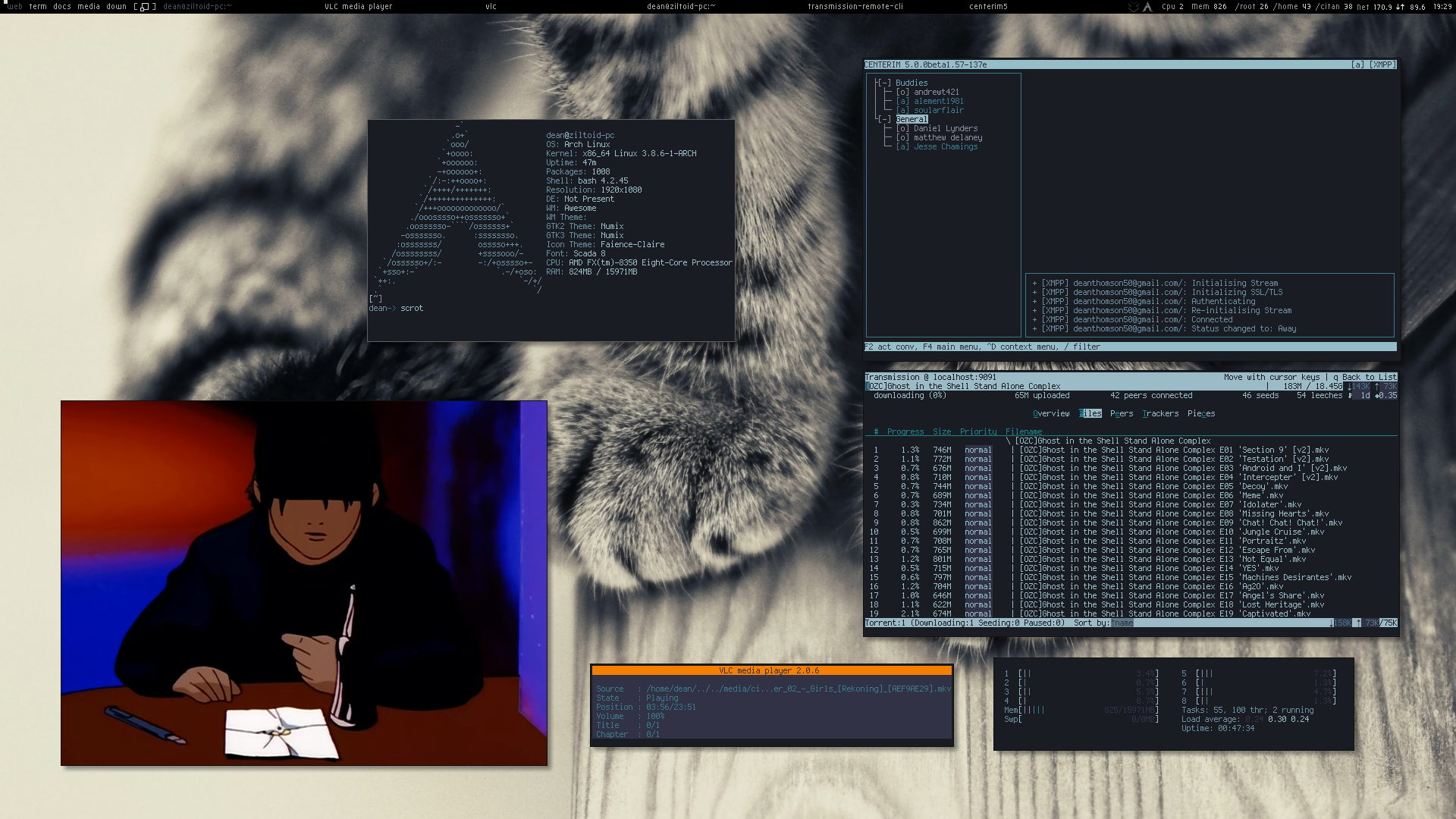Click the anime video playback window
Image resolution: width=1456 pixels, height=819 pixels.
(303, 582)
